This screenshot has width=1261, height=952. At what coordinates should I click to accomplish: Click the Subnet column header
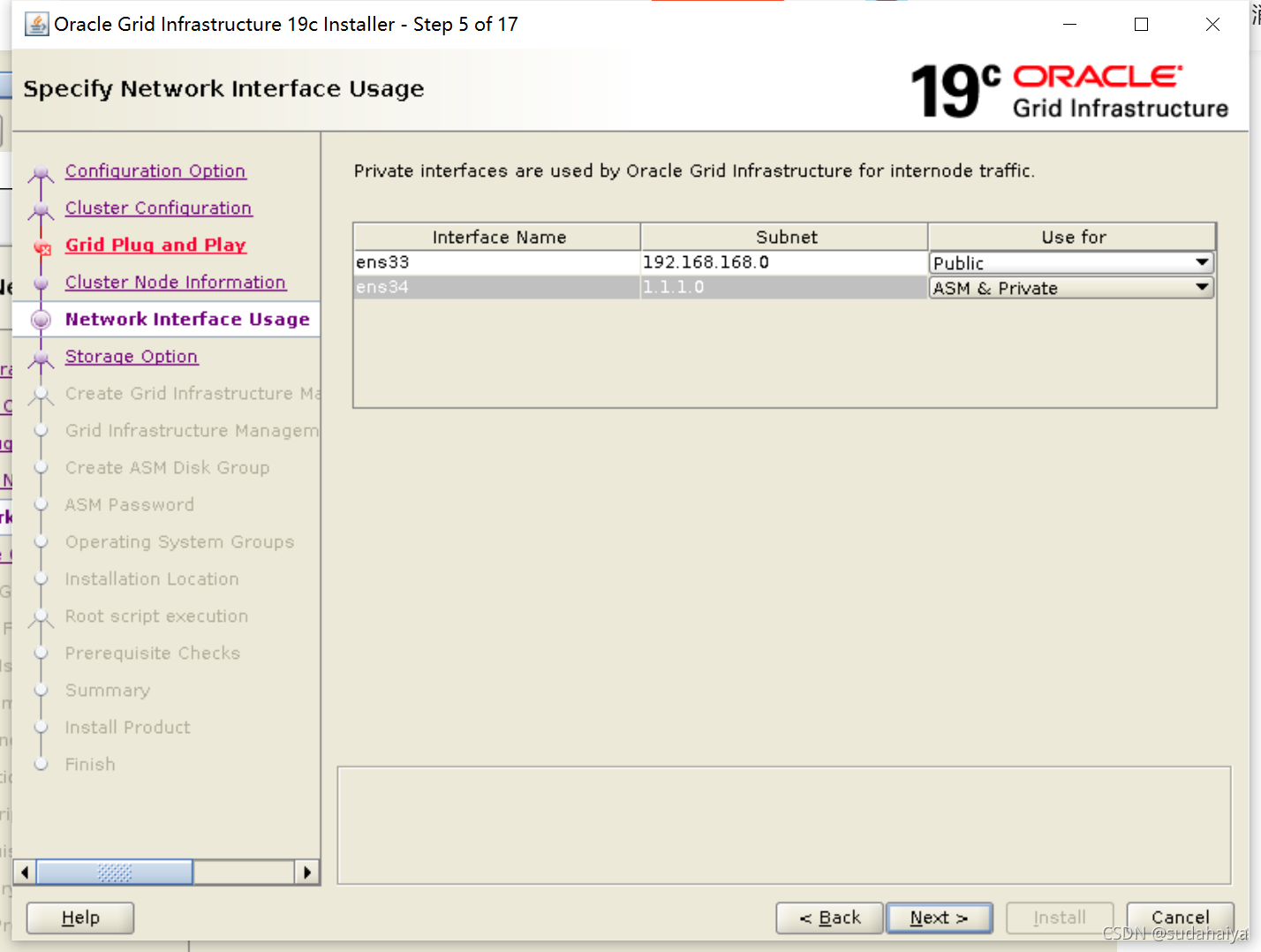click(x=784, y=237)
